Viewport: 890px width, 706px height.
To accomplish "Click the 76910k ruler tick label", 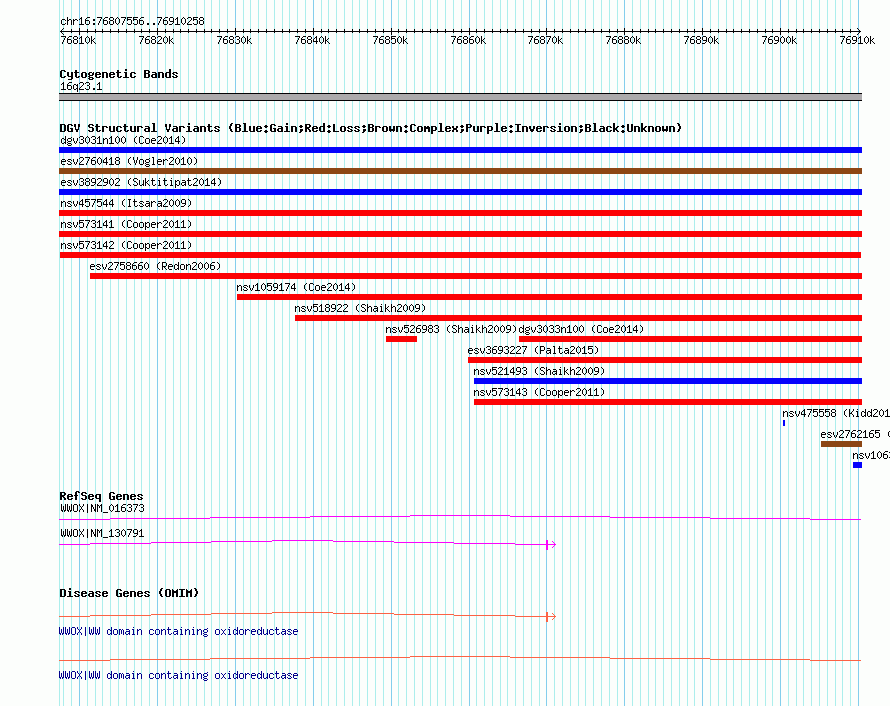I will [x=857, y=40].
